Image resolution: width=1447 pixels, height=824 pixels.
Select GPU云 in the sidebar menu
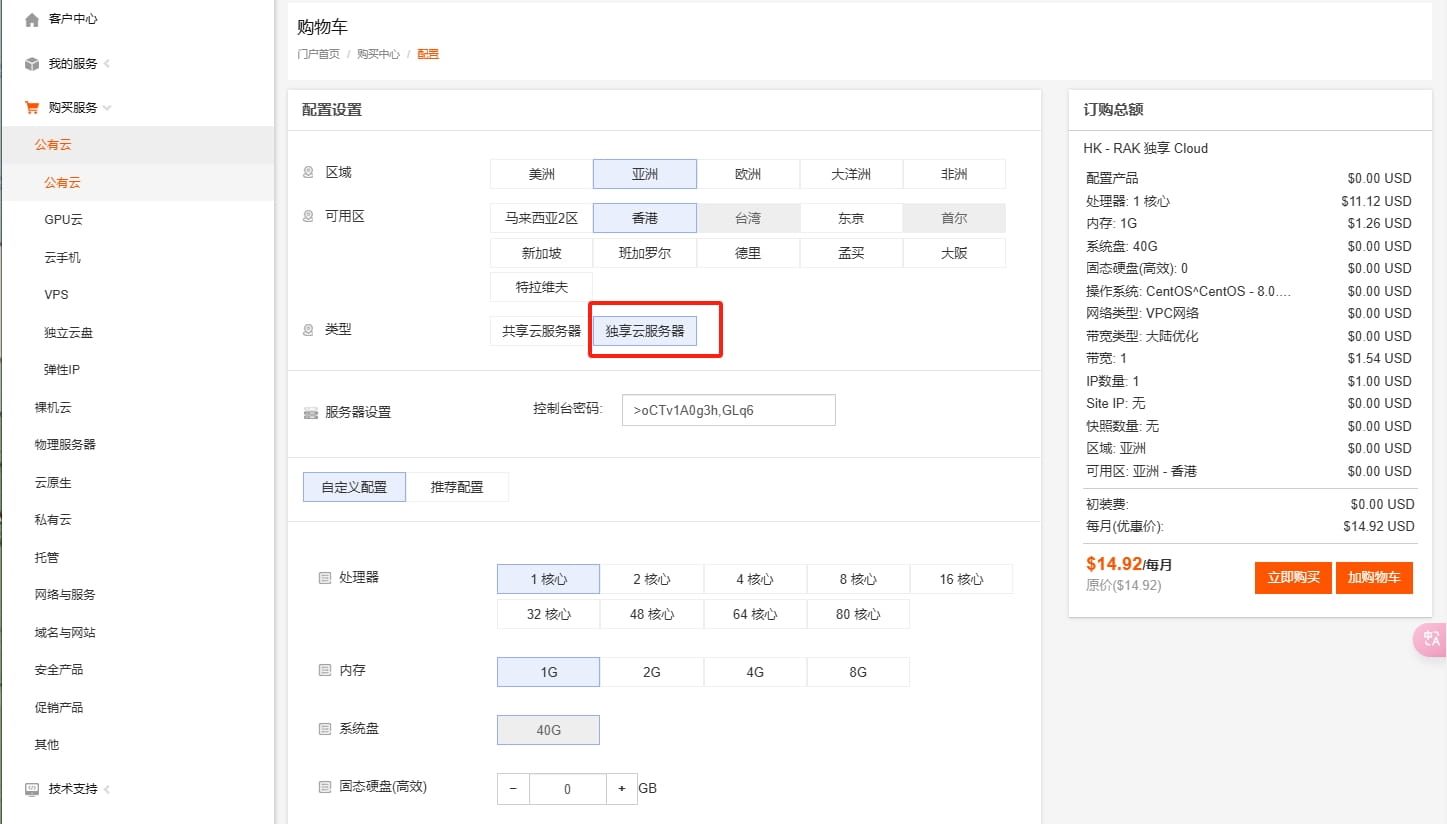[64, 219]
